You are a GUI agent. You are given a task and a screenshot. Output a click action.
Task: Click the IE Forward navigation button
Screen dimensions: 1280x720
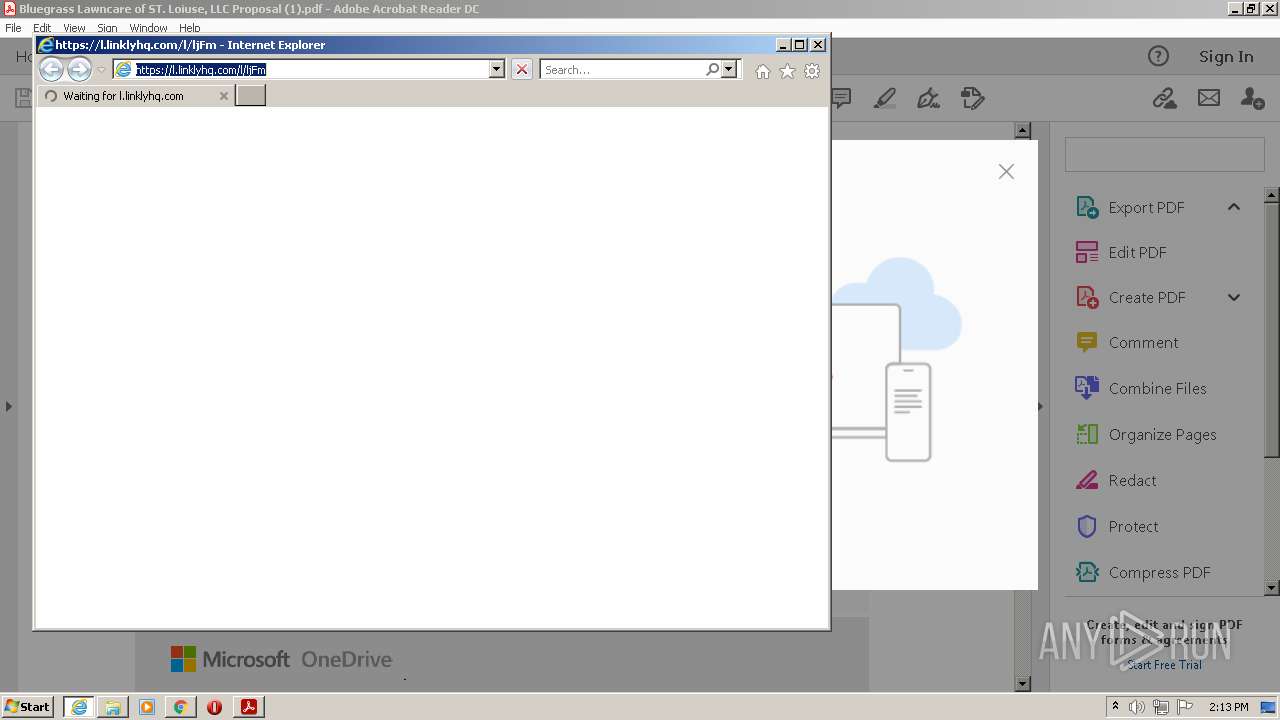pyautogui.click(x=79, y=70)
